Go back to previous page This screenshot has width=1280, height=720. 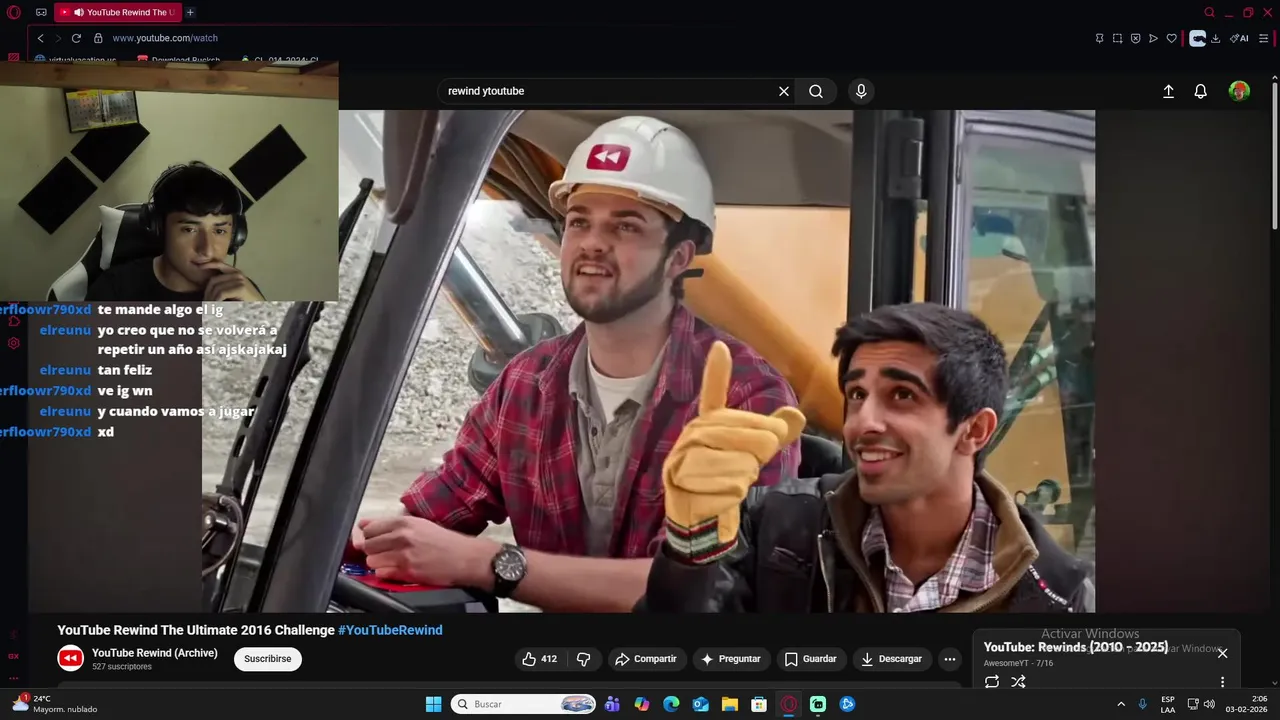40,38
